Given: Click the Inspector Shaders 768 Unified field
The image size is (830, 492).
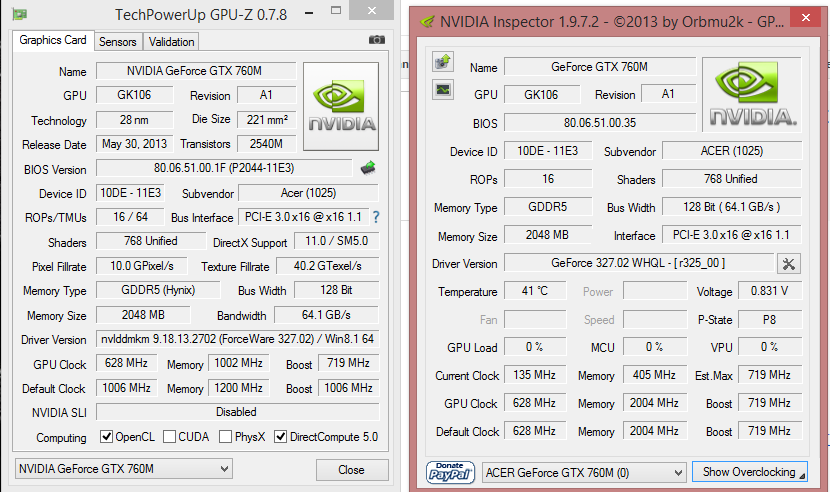Looking at the screenshot, I should (732, 179).
